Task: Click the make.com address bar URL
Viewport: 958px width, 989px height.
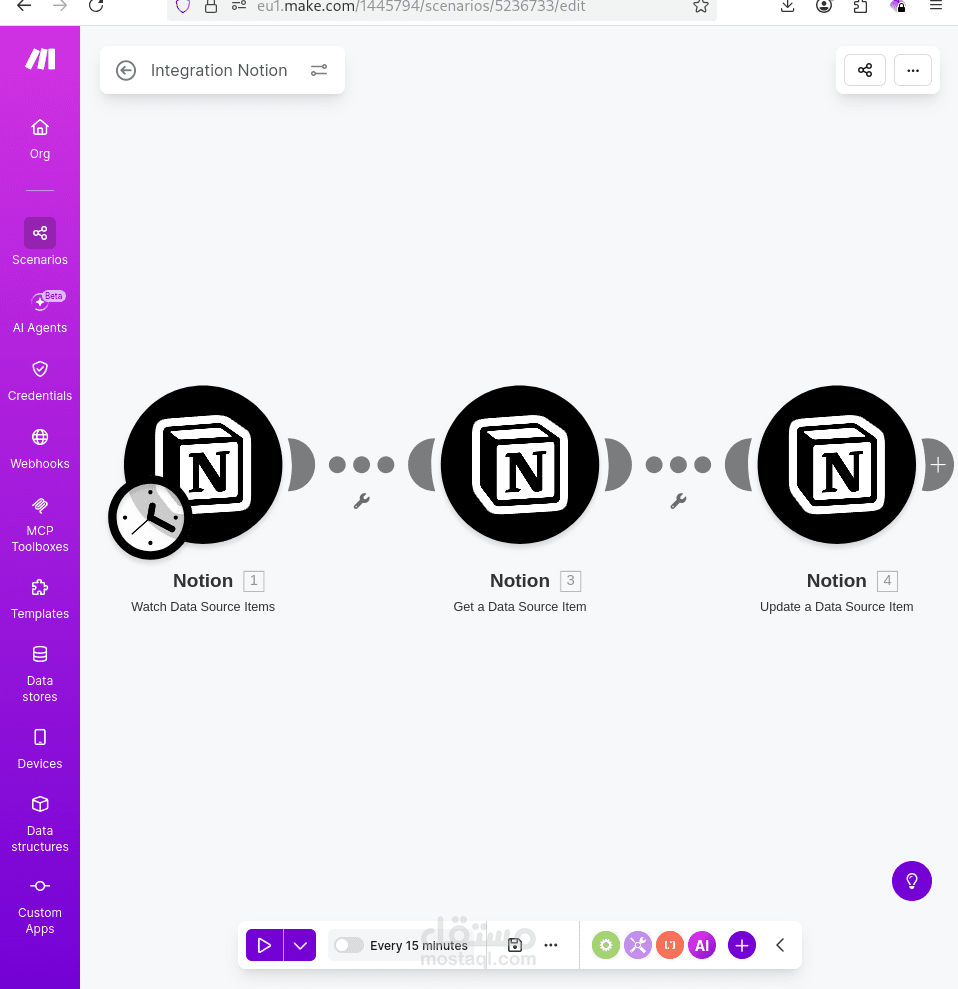Action: 421,6
